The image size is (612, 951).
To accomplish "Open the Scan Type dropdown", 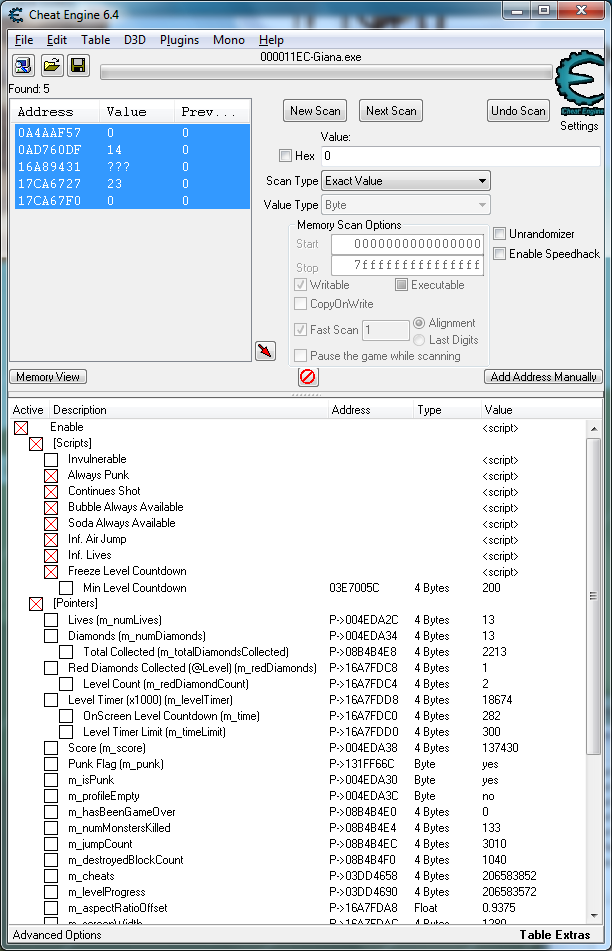I will point(406,181).
